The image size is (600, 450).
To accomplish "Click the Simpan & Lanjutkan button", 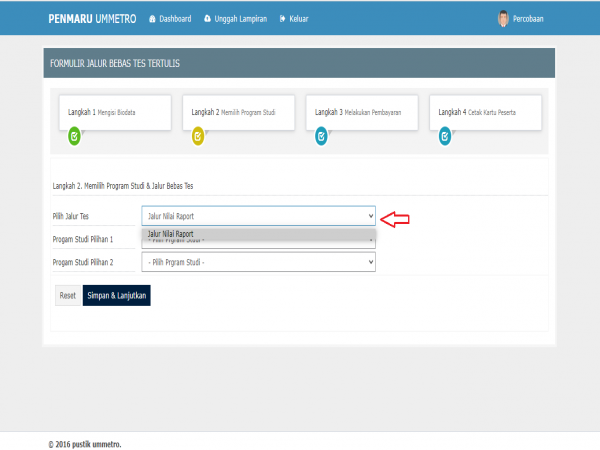I will pyautogui.click(x=116, y=296).
